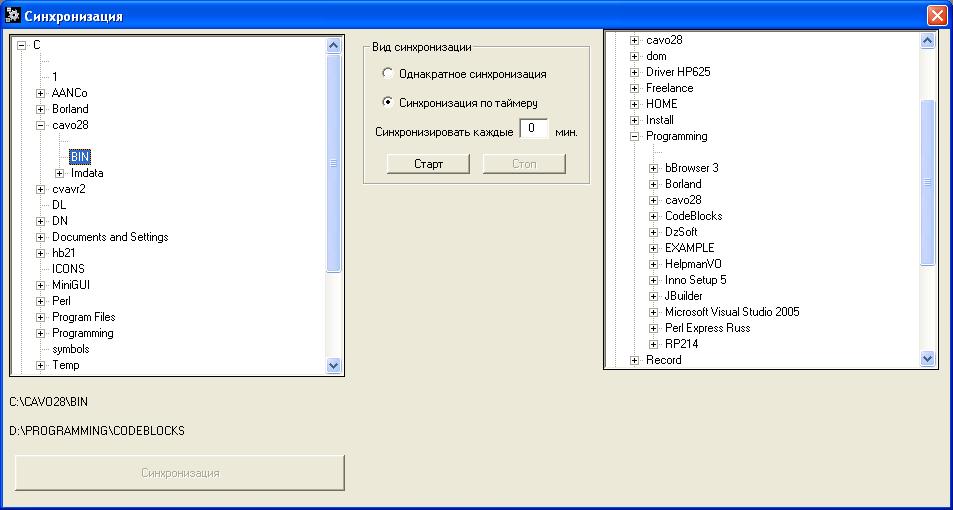This screenshot has height=510, width=953.
Task: Click the D:\PROGRAMMING\CODEBLOCKS path text
Action: coord(97,431)
